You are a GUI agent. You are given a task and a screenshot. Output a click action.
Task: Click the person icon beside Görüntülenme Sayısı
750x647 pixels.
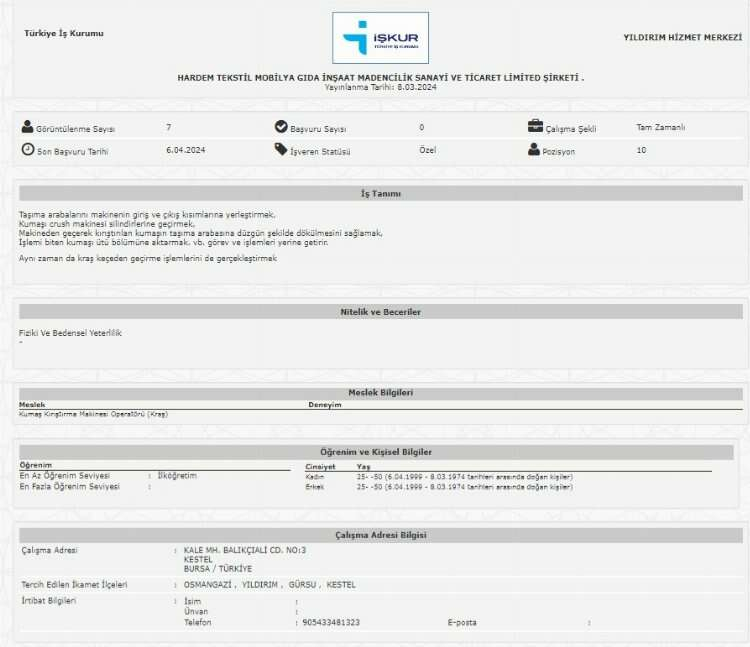pyautogui.click(x=27, y=127)
